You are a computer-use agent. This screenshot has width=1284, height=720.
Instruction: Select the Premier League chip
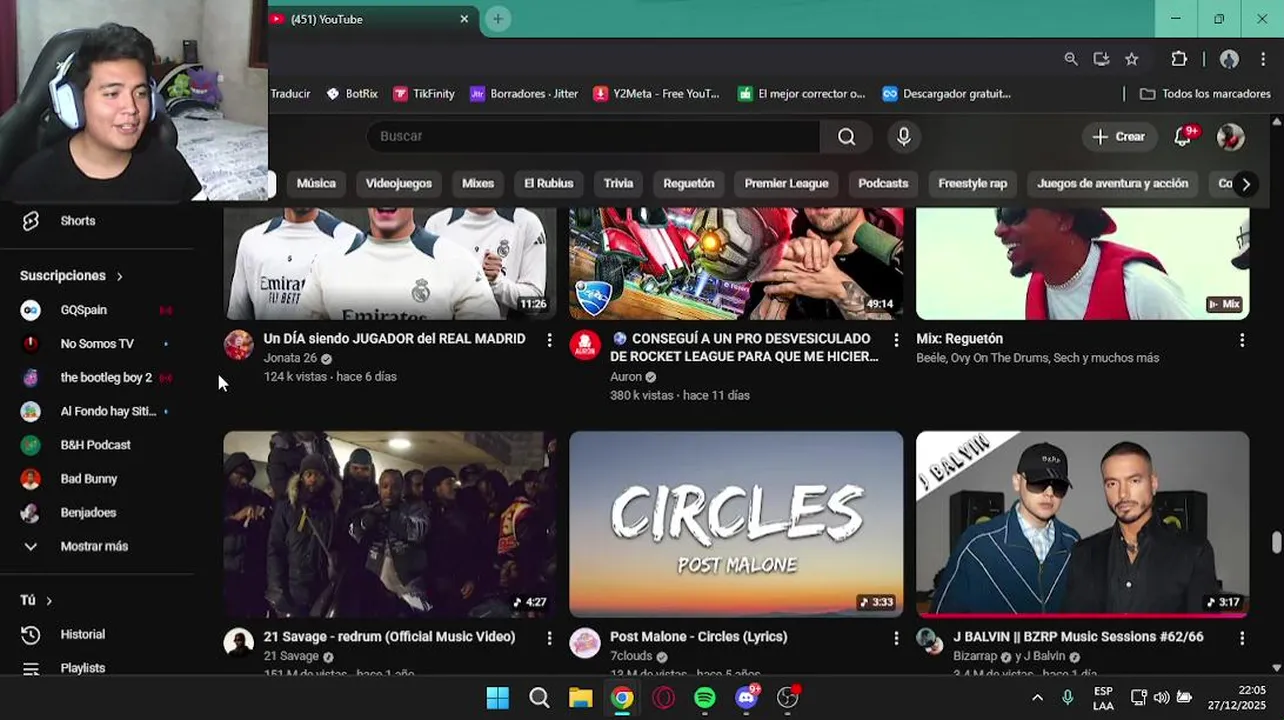(786, 184)
